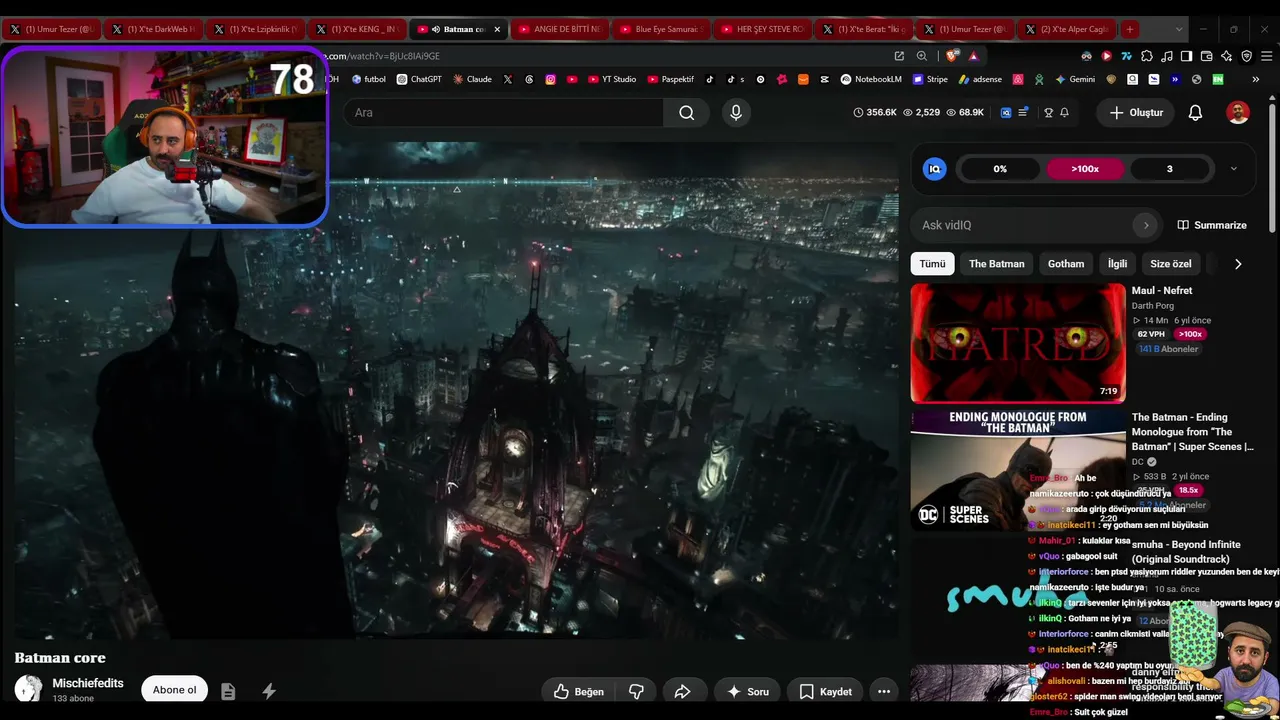Dislike the Batman core video
The height and width of the screenshot is (720, 1280).
[636, 691]
